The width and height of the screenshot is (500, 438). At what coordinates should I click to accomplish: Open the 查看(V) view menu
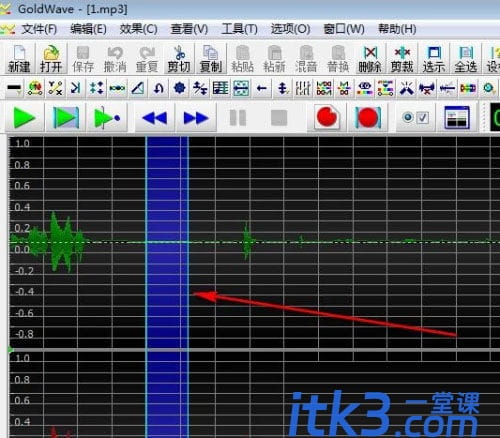coord(189,29)
